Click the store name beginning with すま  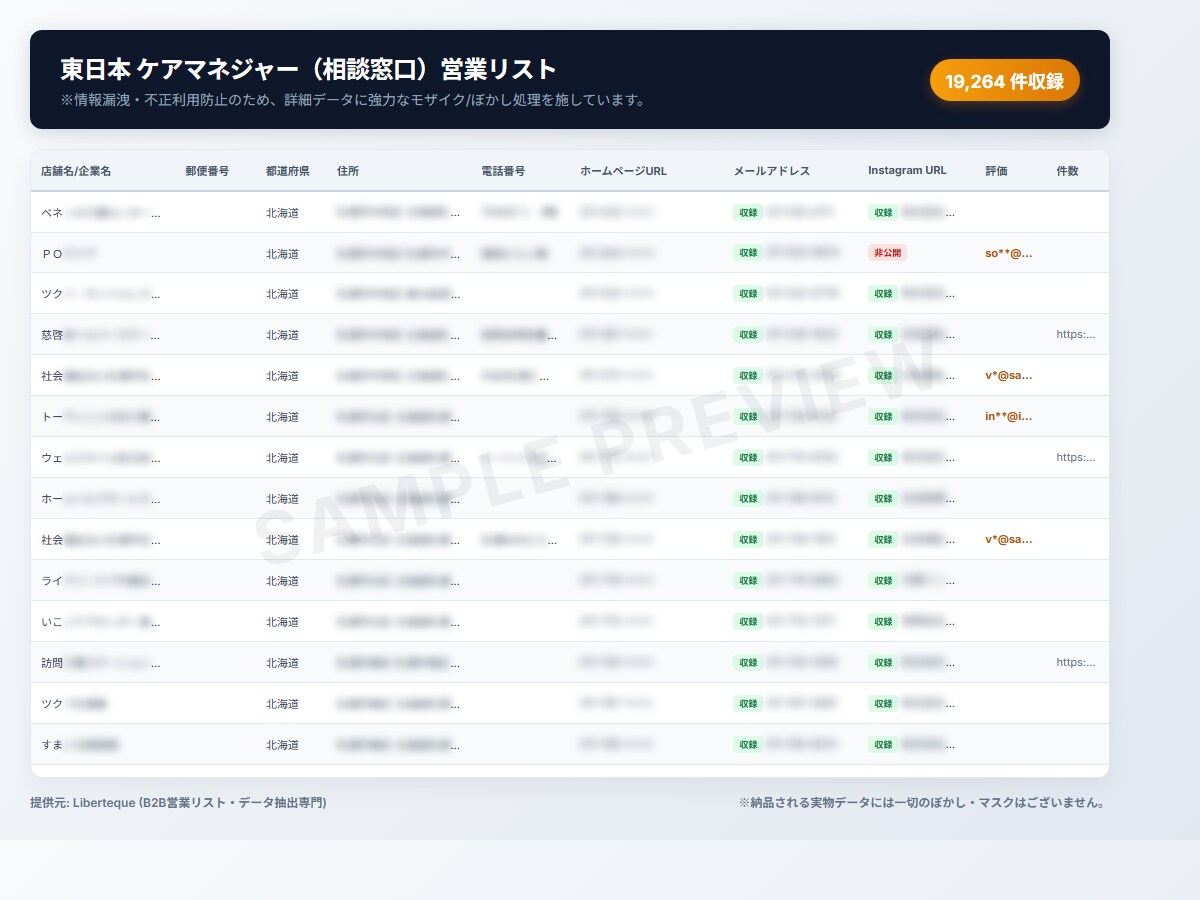(80, 746)
